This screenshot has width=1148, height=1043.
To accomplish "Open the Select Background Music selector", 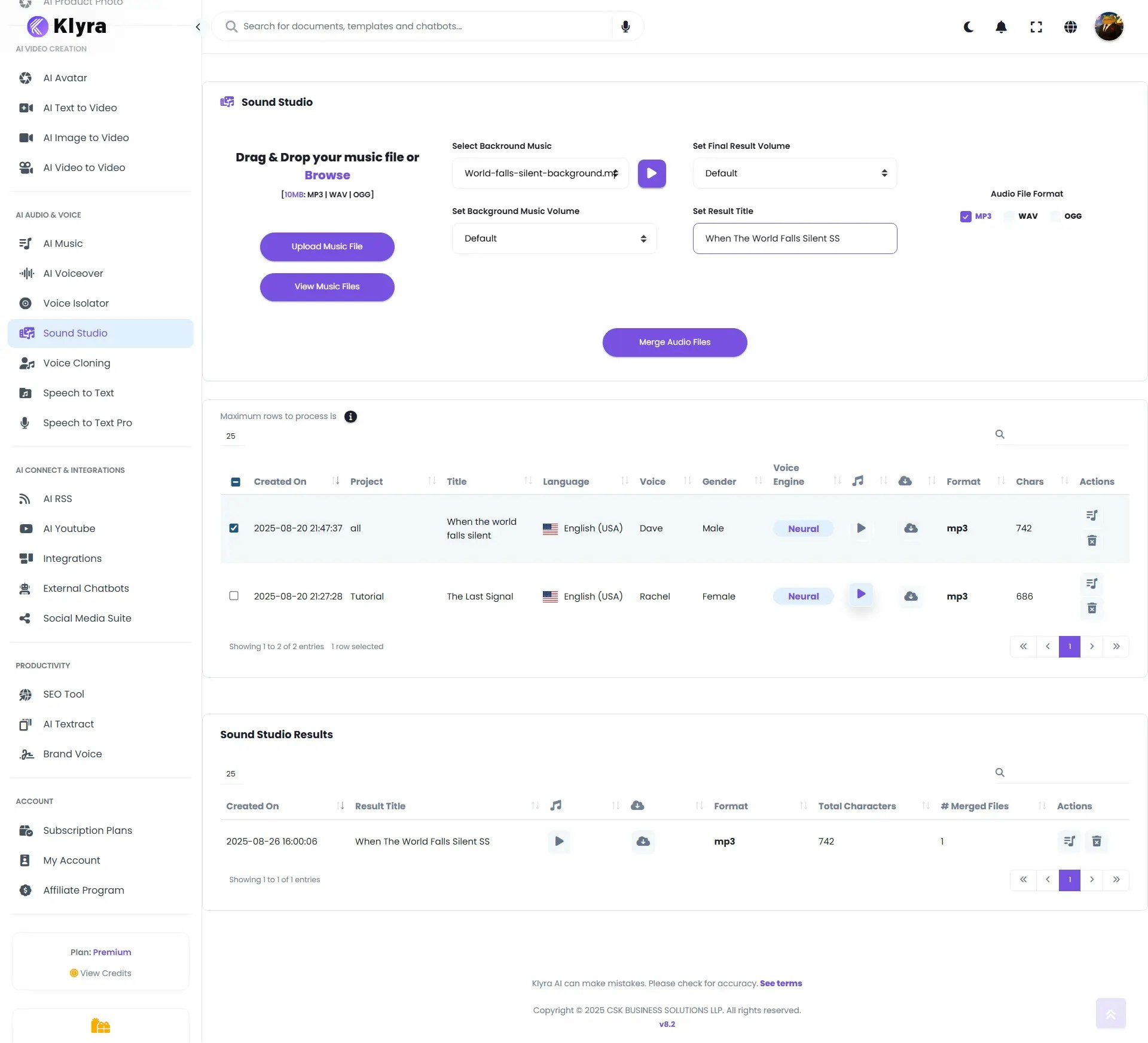I will coord(539,173).
